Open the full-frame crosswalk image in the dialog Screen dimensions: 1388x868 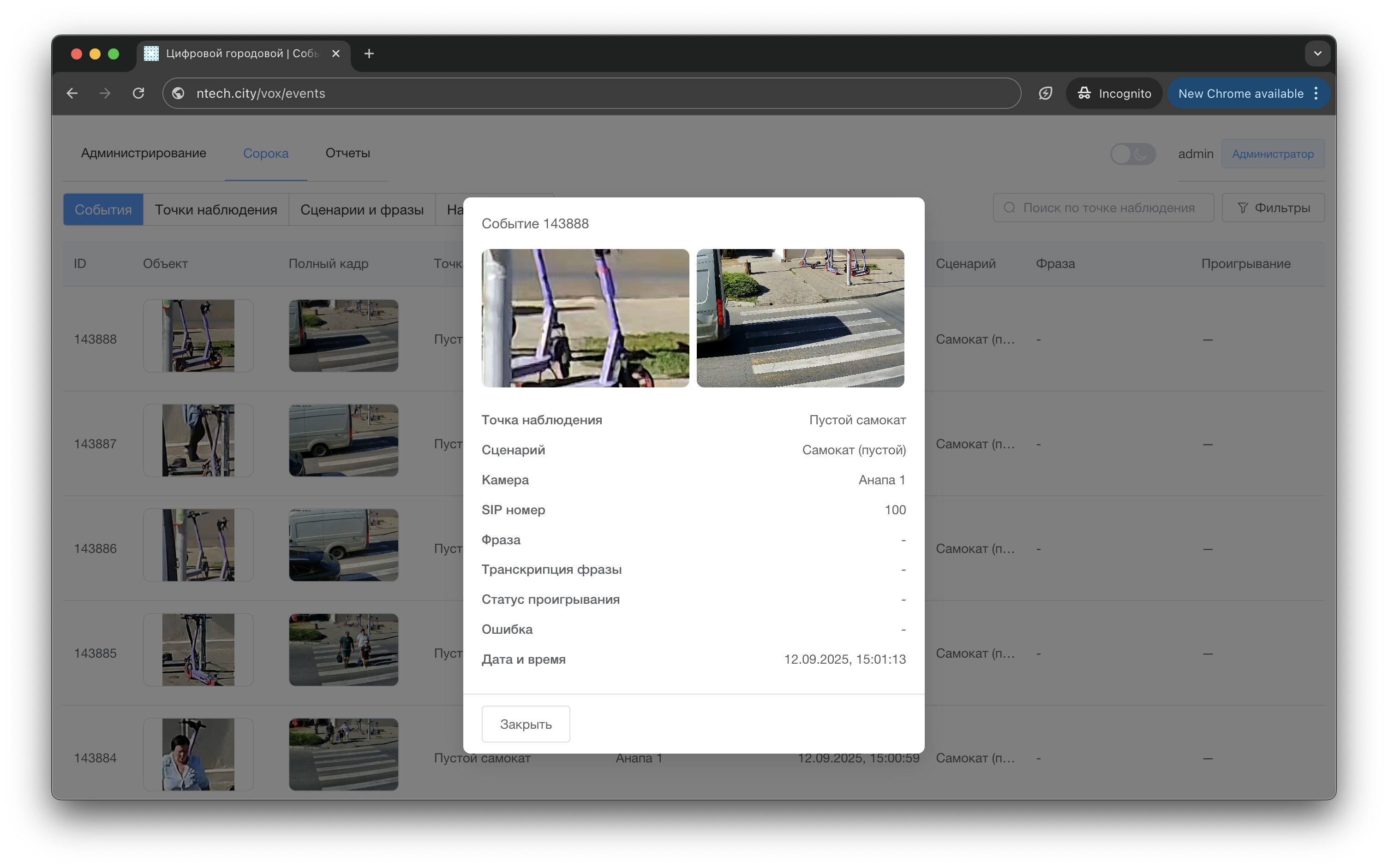[x=800, y=318]
